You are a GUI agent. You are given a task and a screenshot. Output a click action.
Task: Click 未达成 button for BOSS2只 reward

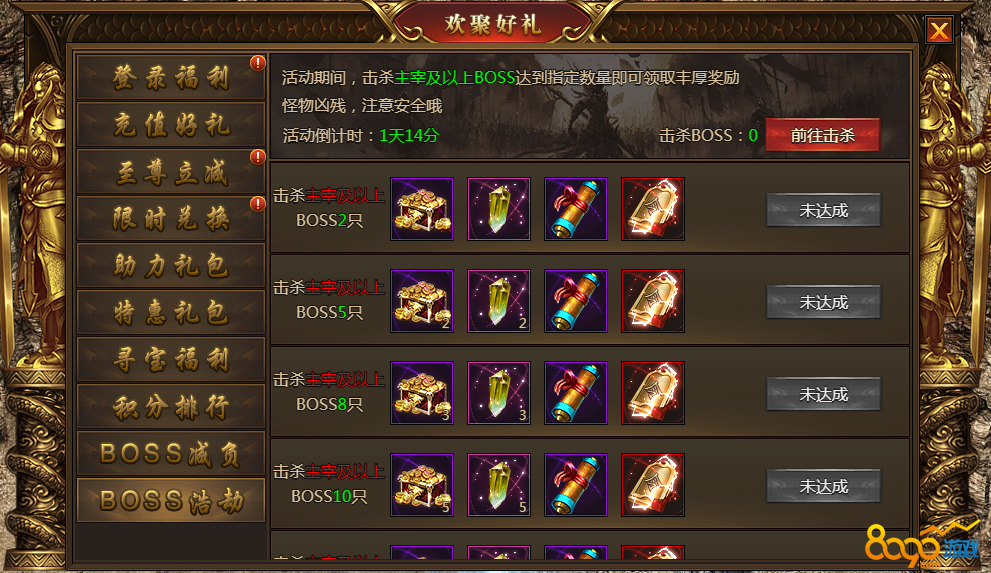823,210
